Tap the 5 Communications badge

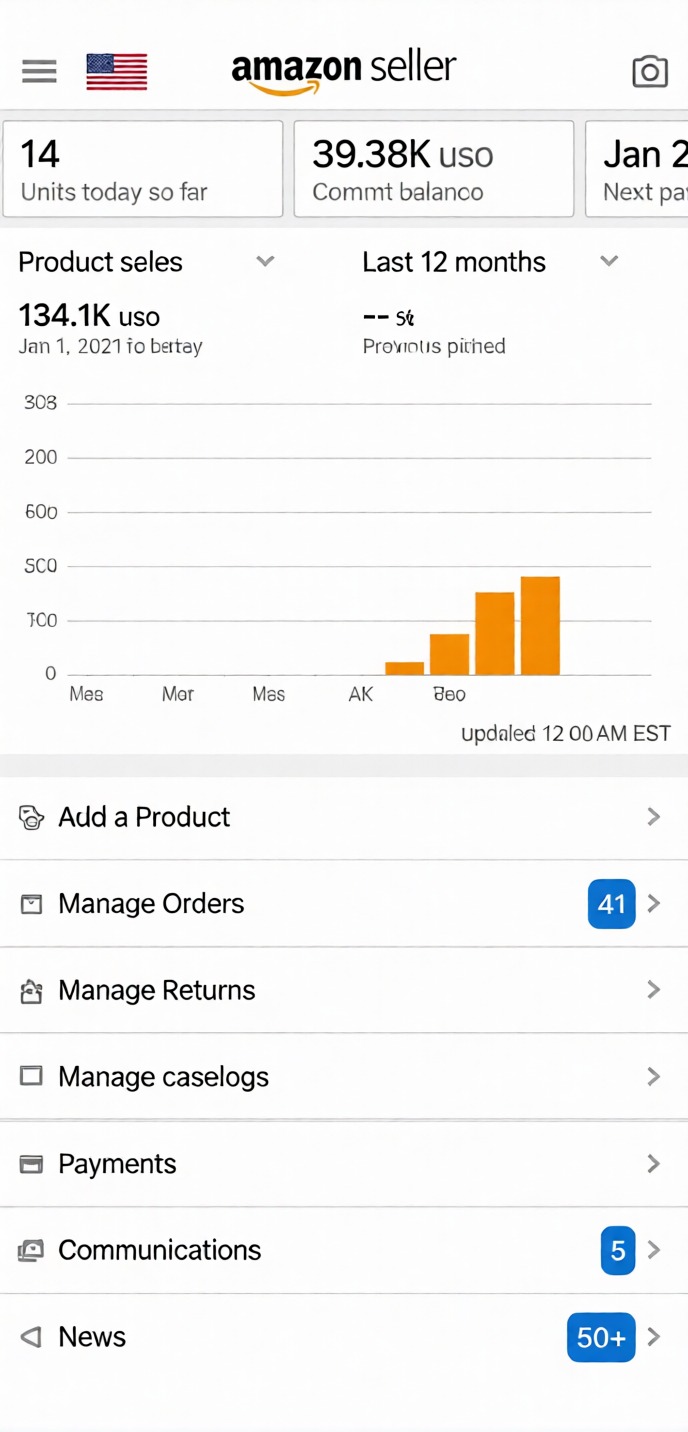click(x=617, y=1250)
